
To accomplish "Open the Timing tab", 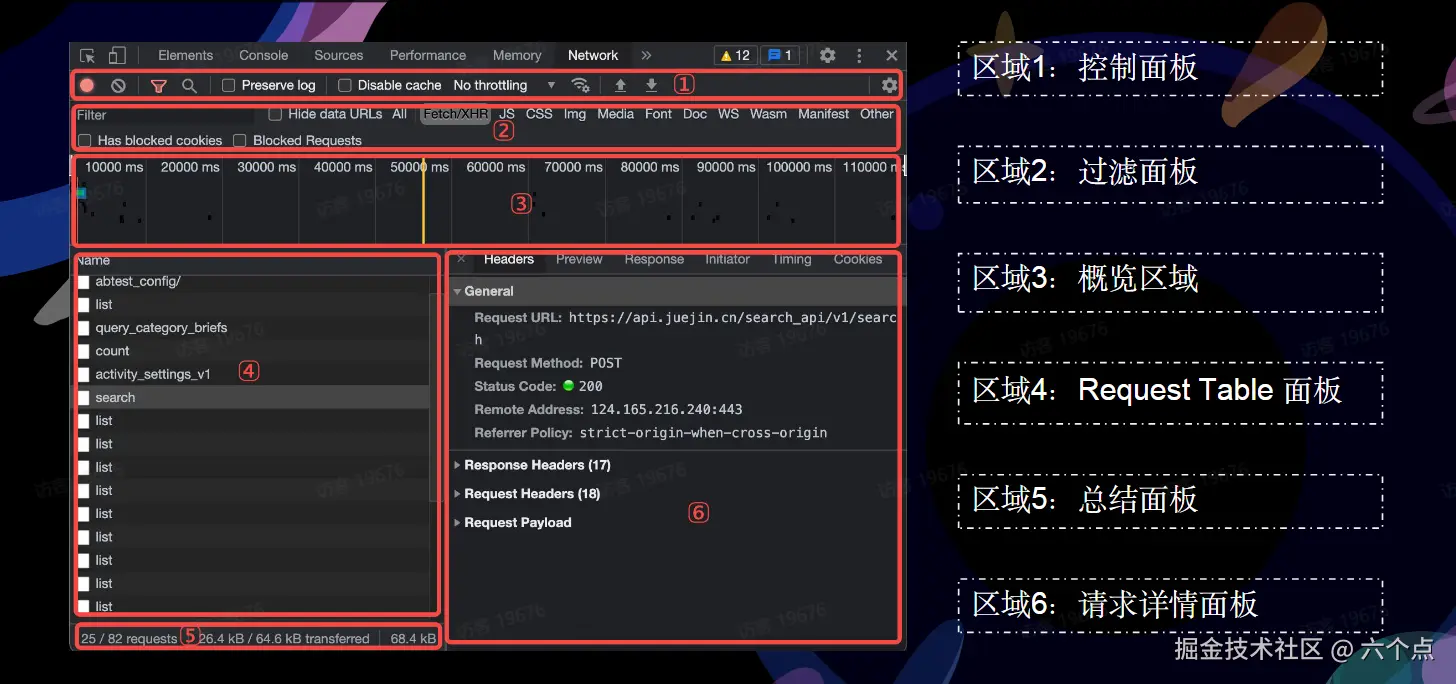I will coord(791,259).
